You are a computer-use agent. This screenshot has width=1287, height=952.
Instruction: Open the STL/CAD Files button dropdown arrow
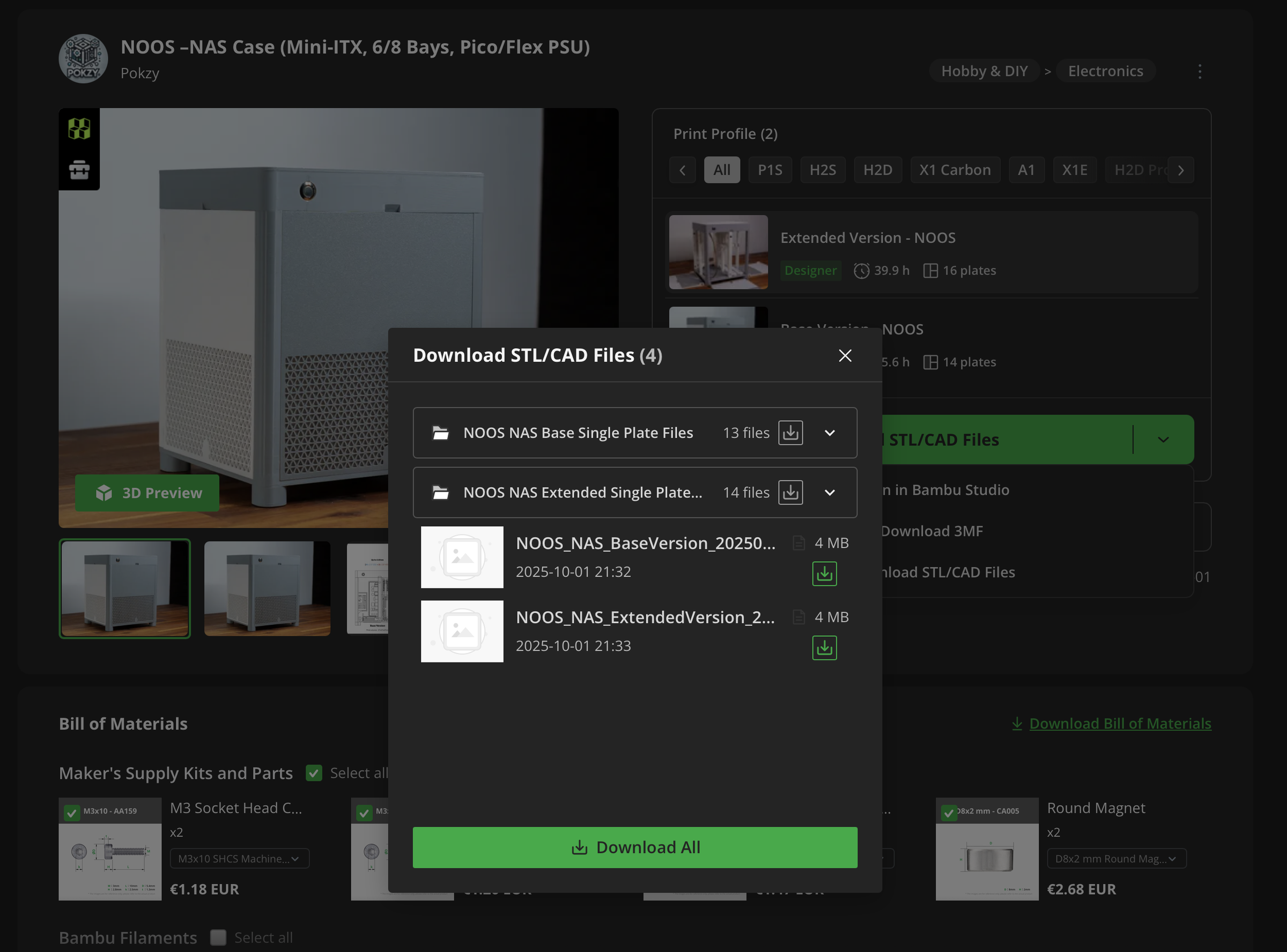(1163, 440)
